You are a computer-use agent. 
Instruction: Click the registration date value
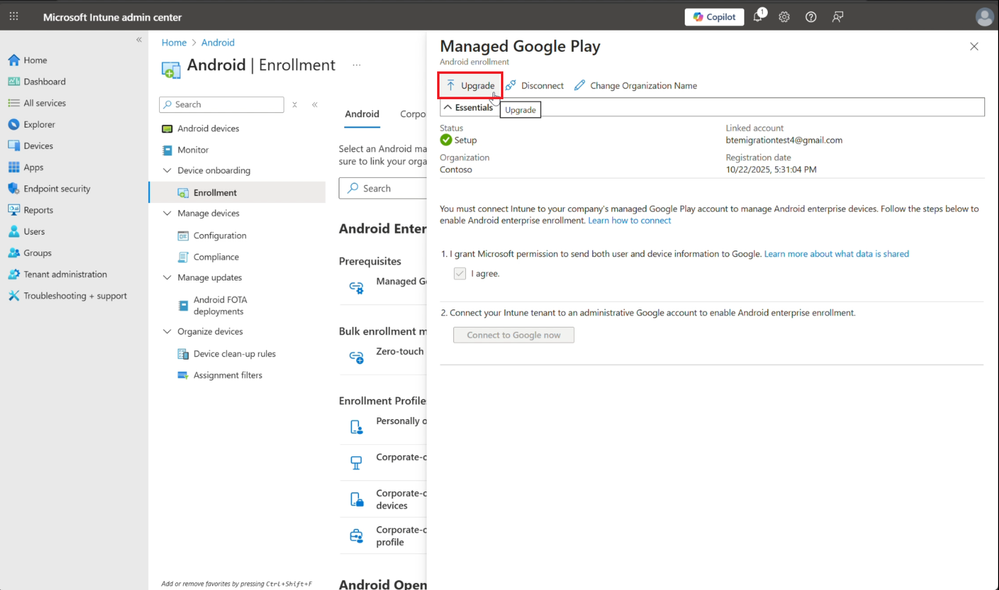pos(771,169)
